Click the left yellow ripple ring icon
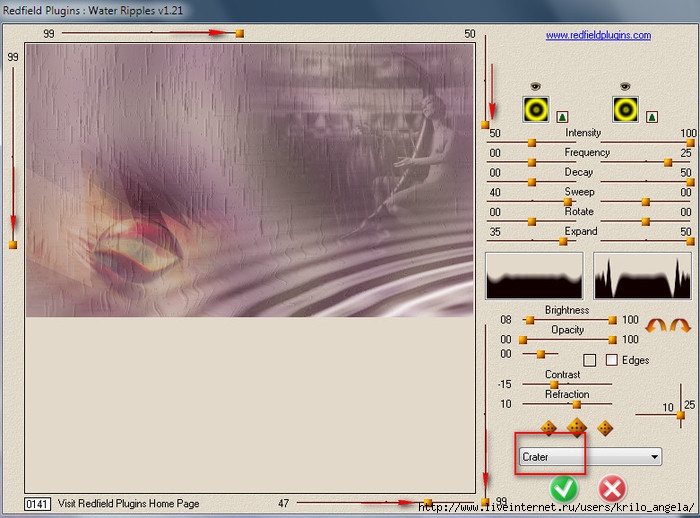700x518 pixels. pos(536,109)
